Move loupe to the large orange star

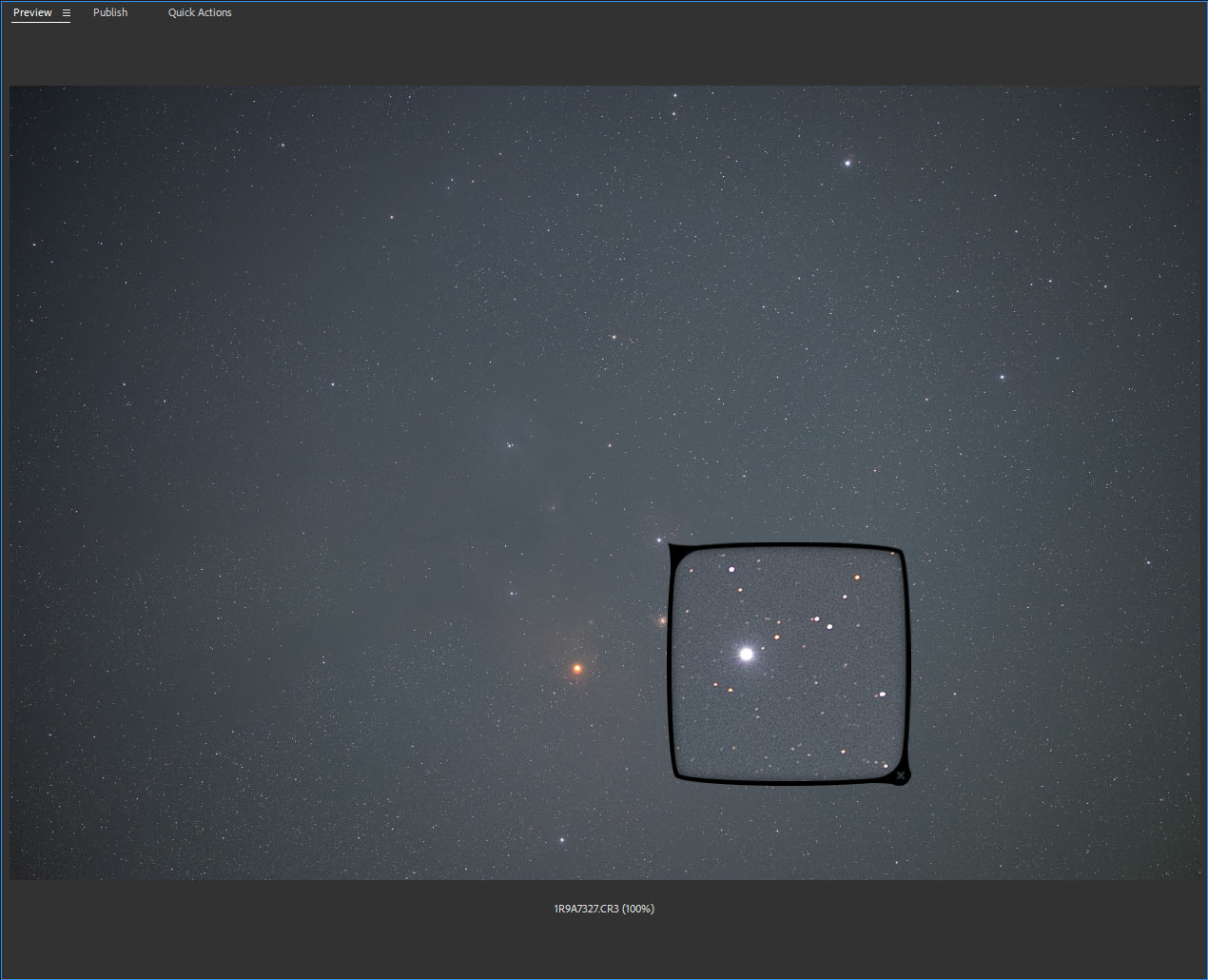click(x=576, y=669)
